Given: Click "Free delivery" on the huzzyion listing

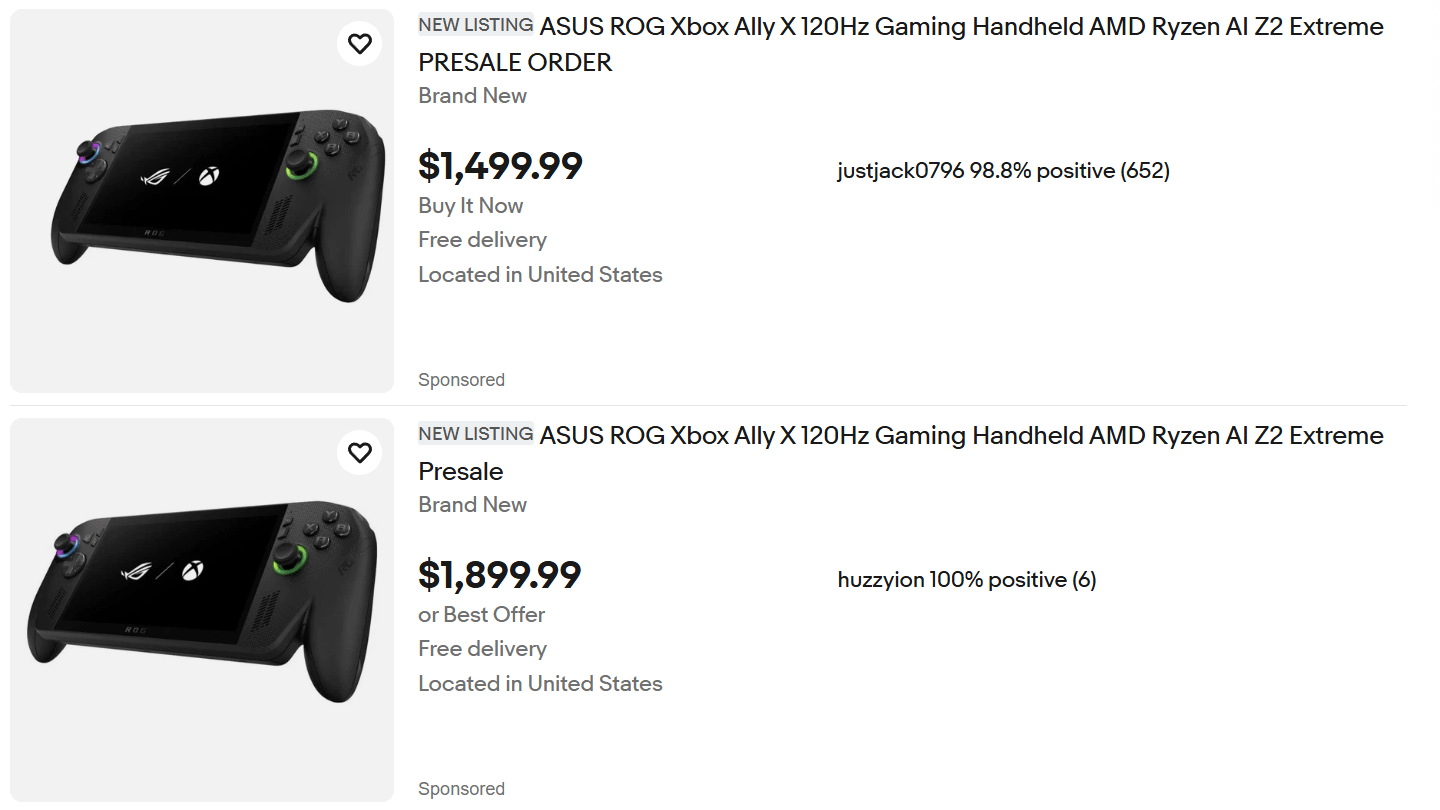Looking at the screenshot, I should click(x=482, y=649).
